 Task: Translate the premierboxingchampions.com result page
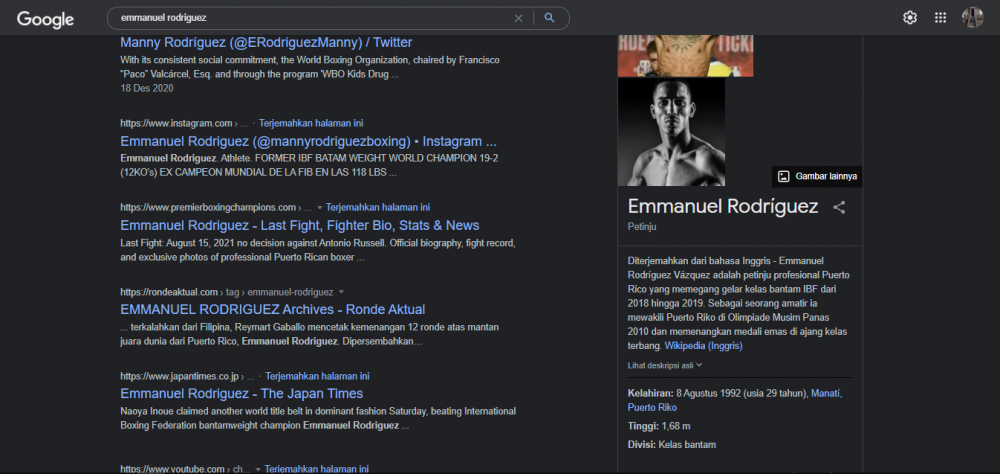tap(378, 207)
